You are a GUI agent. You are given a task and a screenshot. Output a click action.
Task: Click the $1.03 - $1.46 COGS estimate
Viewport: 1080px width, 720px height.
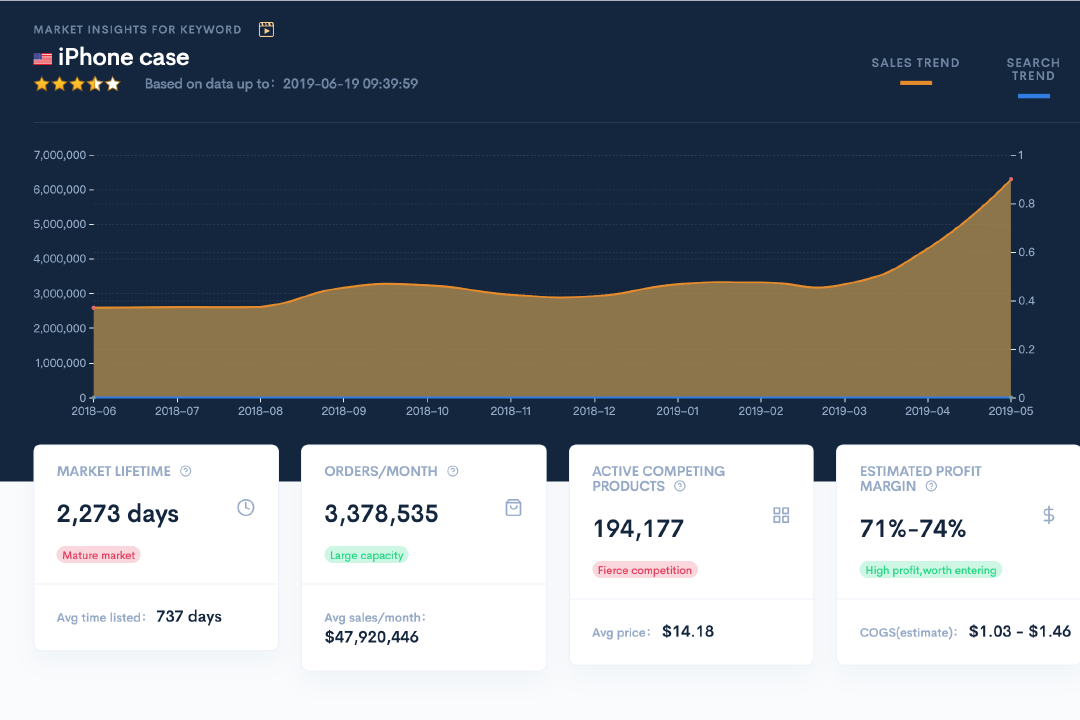pos(1020,632)
